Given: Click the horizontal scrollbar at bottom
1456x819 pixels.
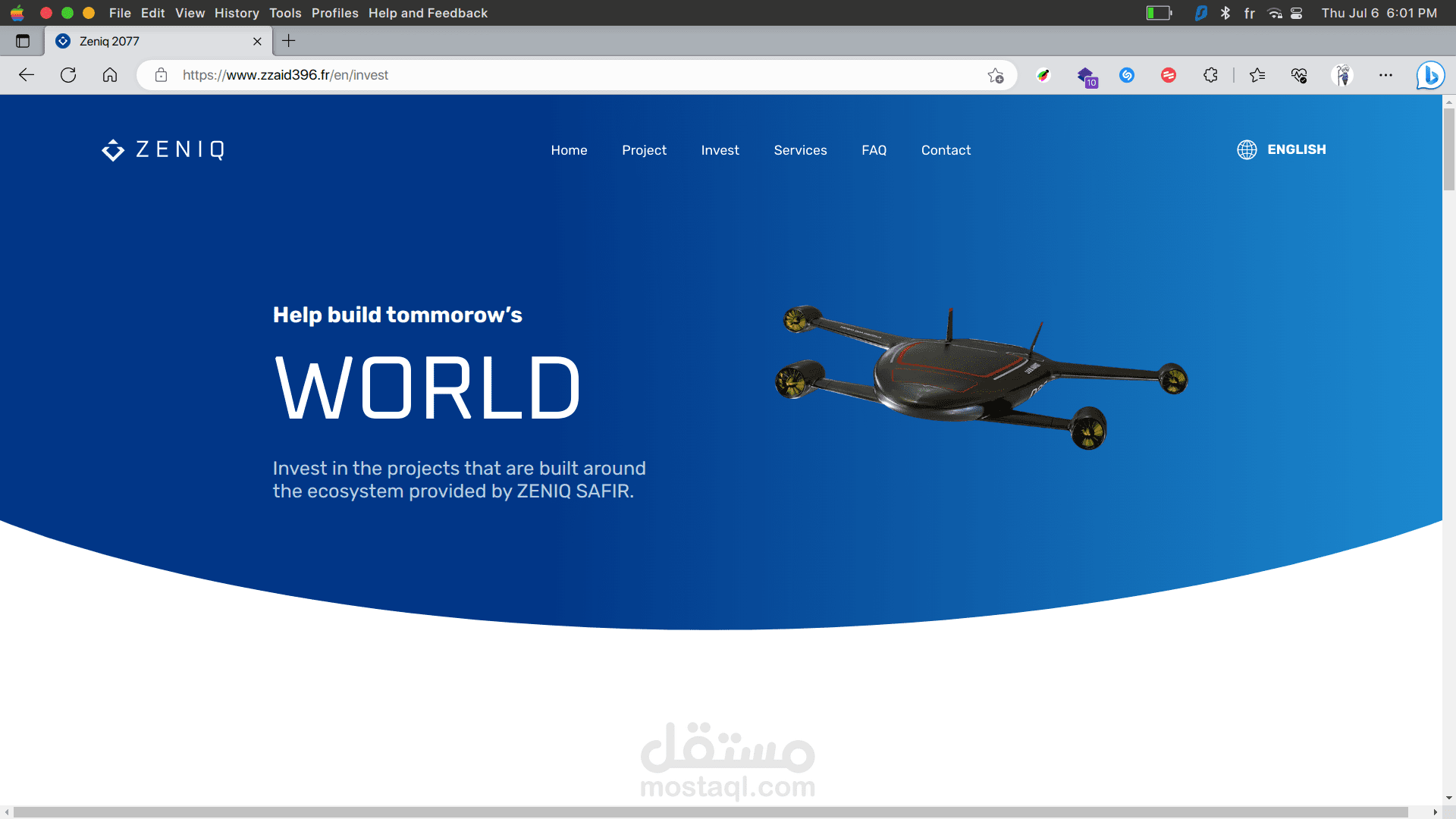Looking at the screenshot, I should pos(711,812).
